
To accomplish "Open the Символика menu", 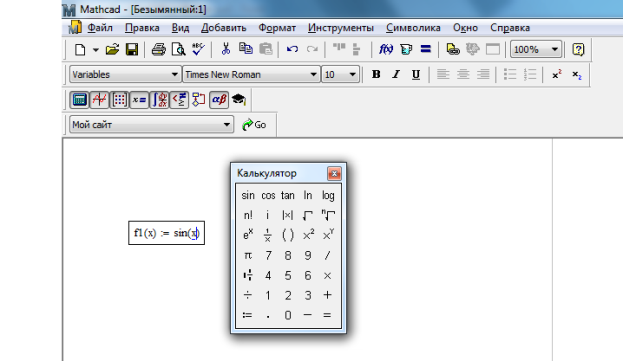I will (x=413, y=28).
